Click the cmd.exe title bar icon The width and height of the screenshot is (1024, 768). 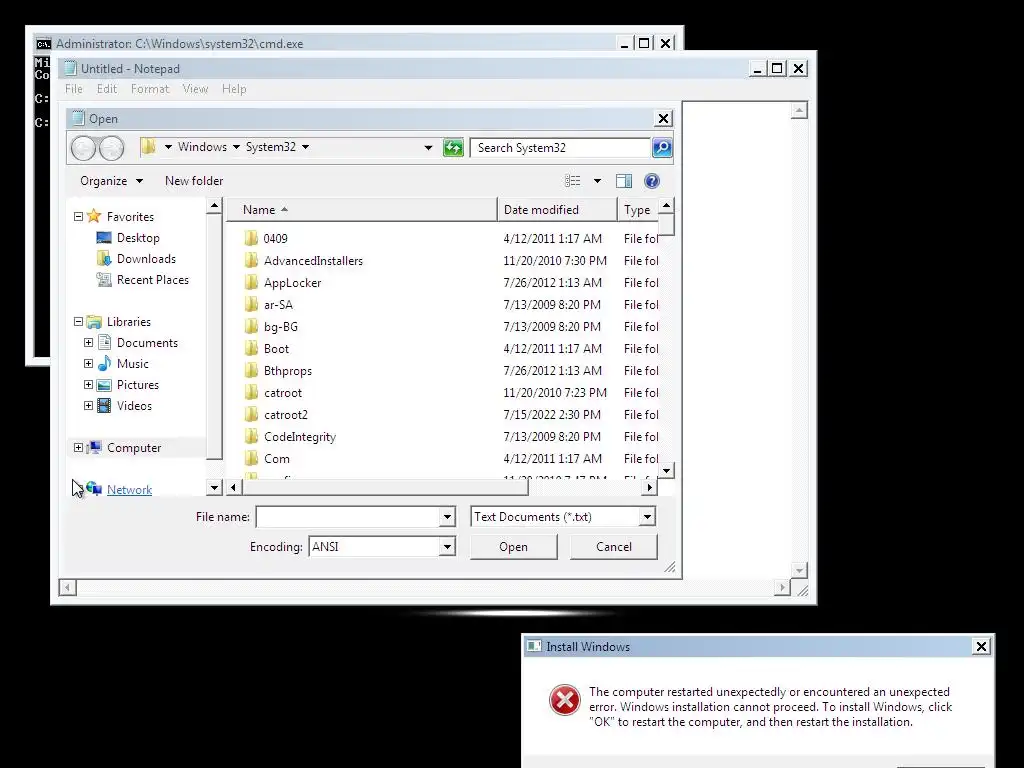(43, 44)
